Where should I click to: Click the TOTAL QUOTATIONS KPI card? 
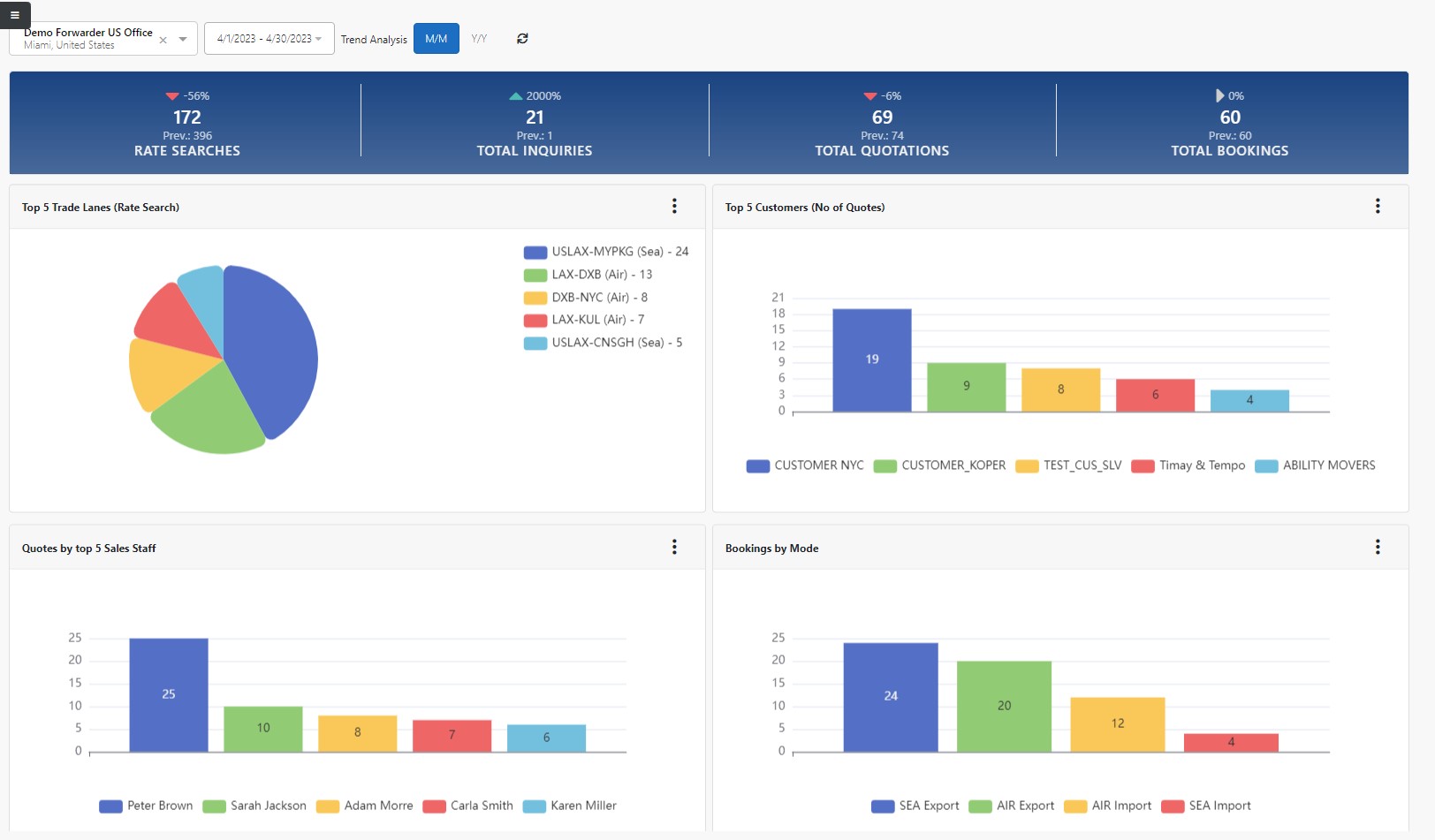tap(882, 122)
